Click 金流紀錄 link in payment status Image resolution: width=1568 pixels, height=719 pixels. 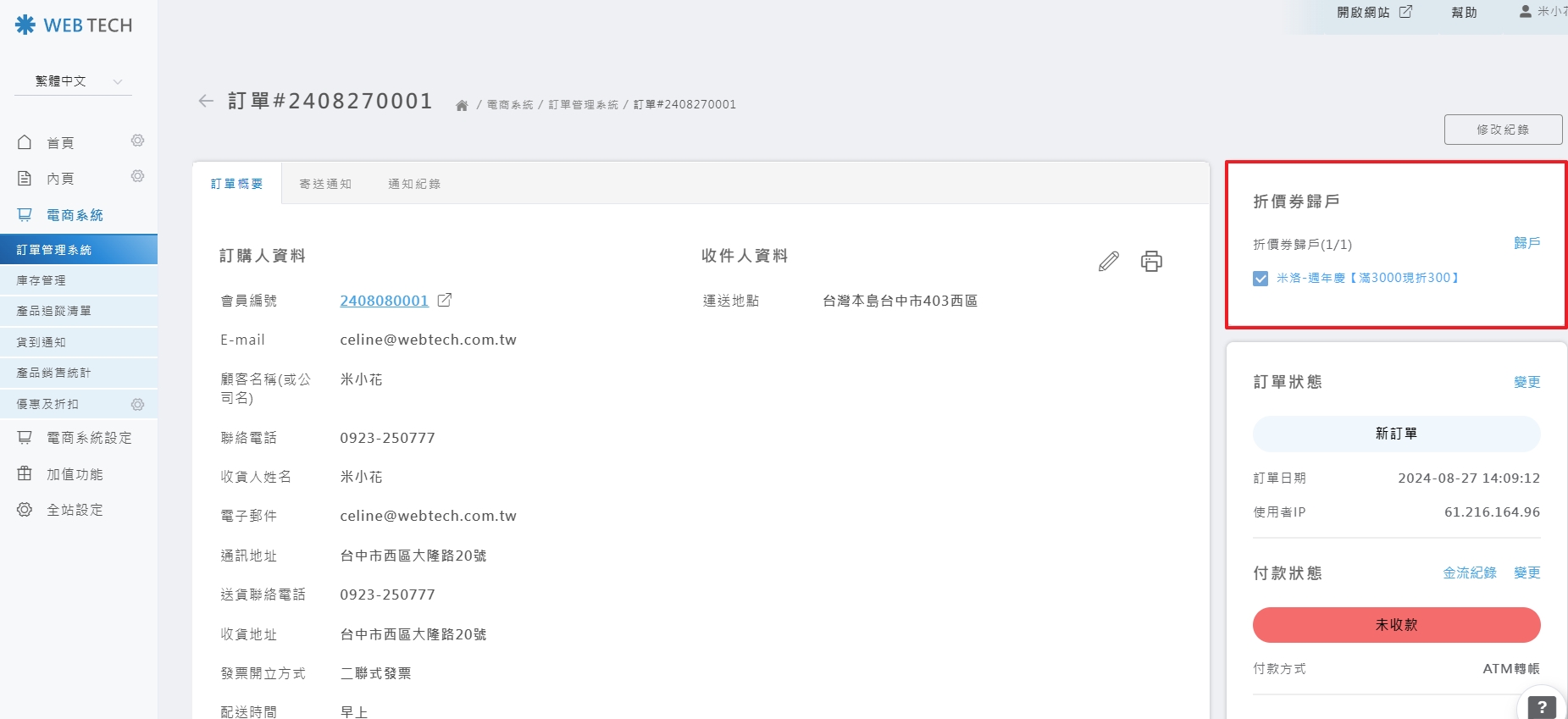tap(1470, 573)
